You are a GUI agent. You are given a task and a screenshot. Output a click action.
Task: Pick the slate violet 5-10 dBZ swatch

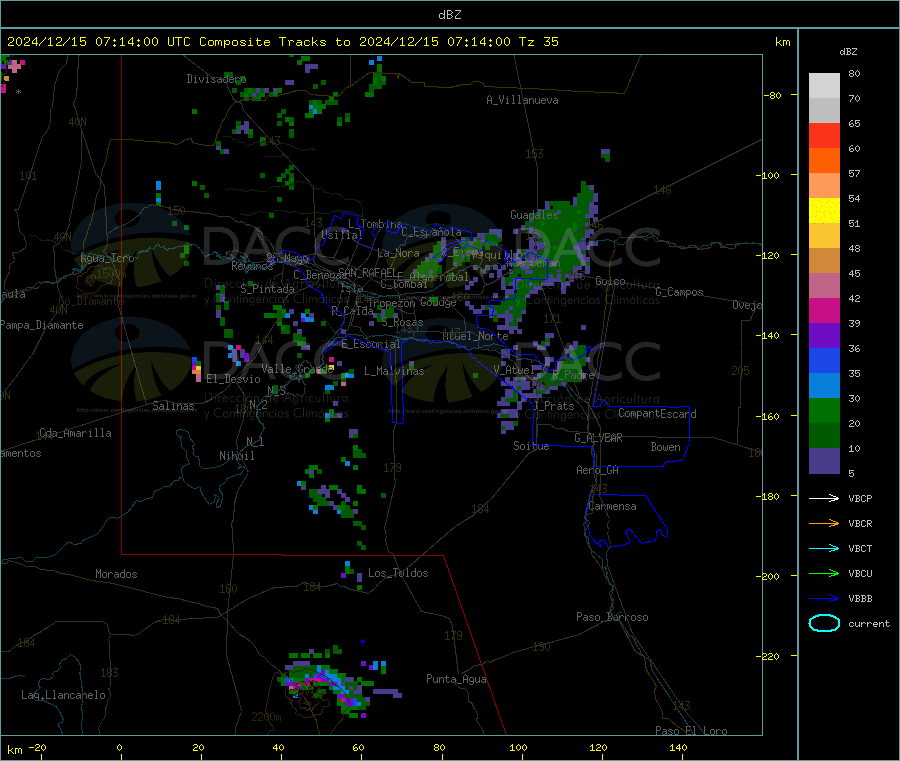tap(824, 461)
